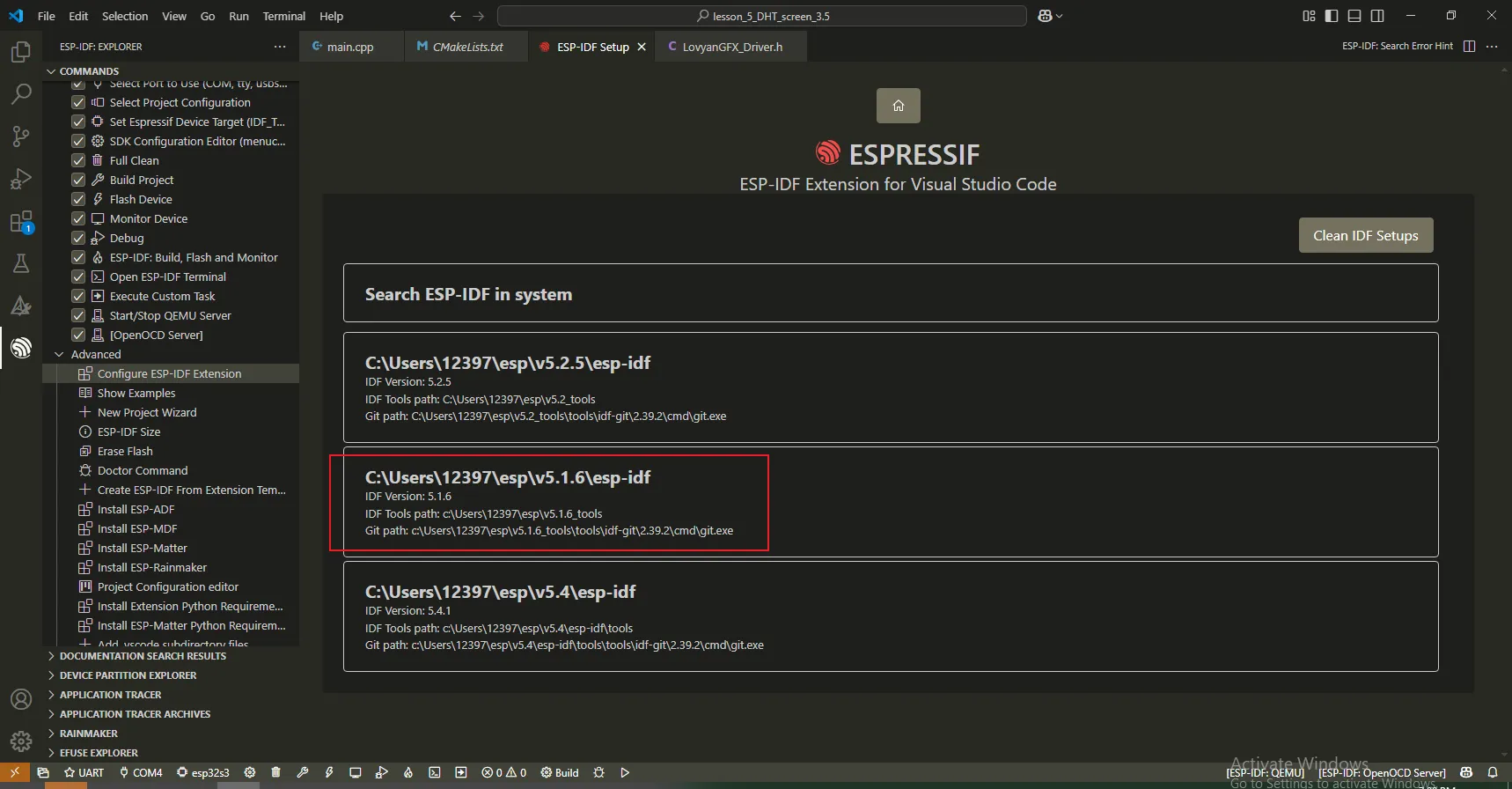1512x789 pixels.
Task: Select the v5.2.5 esp-idf setup
Action: (x=891, y=387)
